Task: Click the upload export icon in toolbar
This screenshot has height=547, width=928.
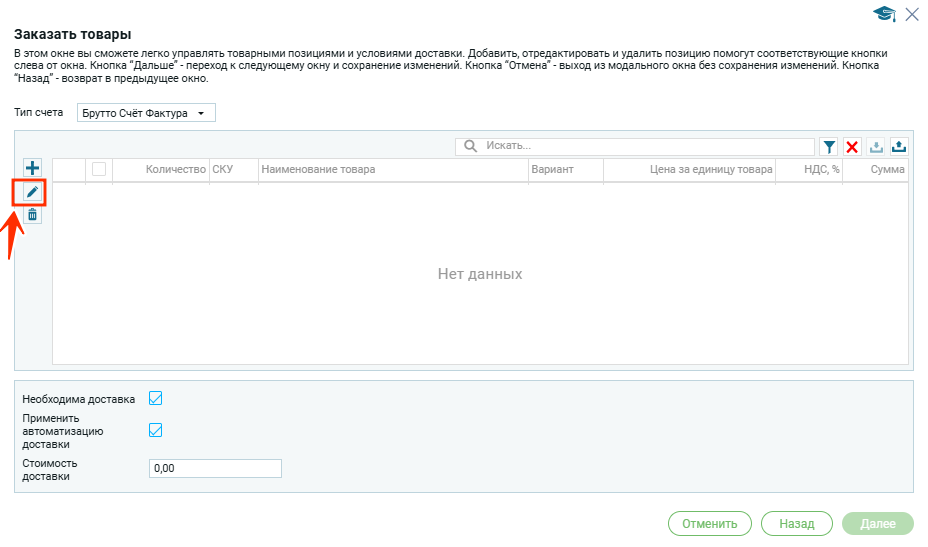Action: click(899, 147)
